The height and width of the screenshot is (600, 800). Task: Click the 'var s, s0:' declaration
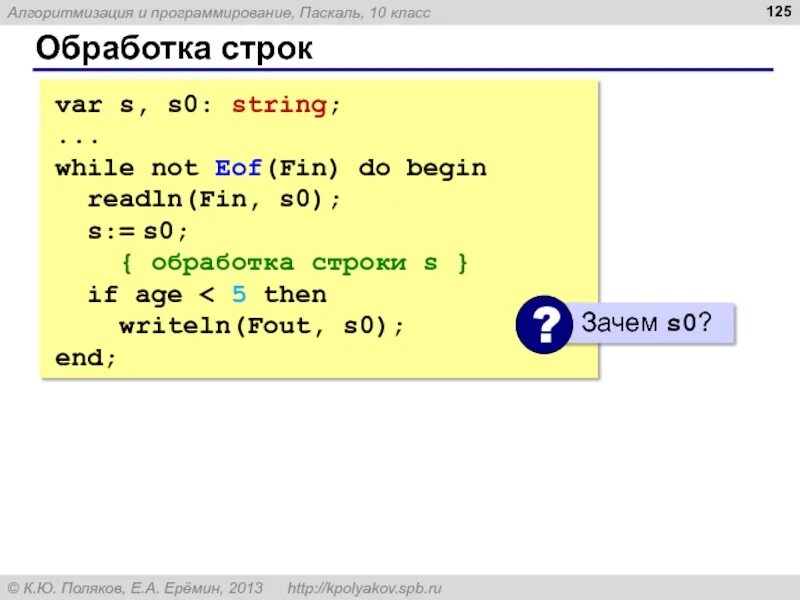coord(133,105)
